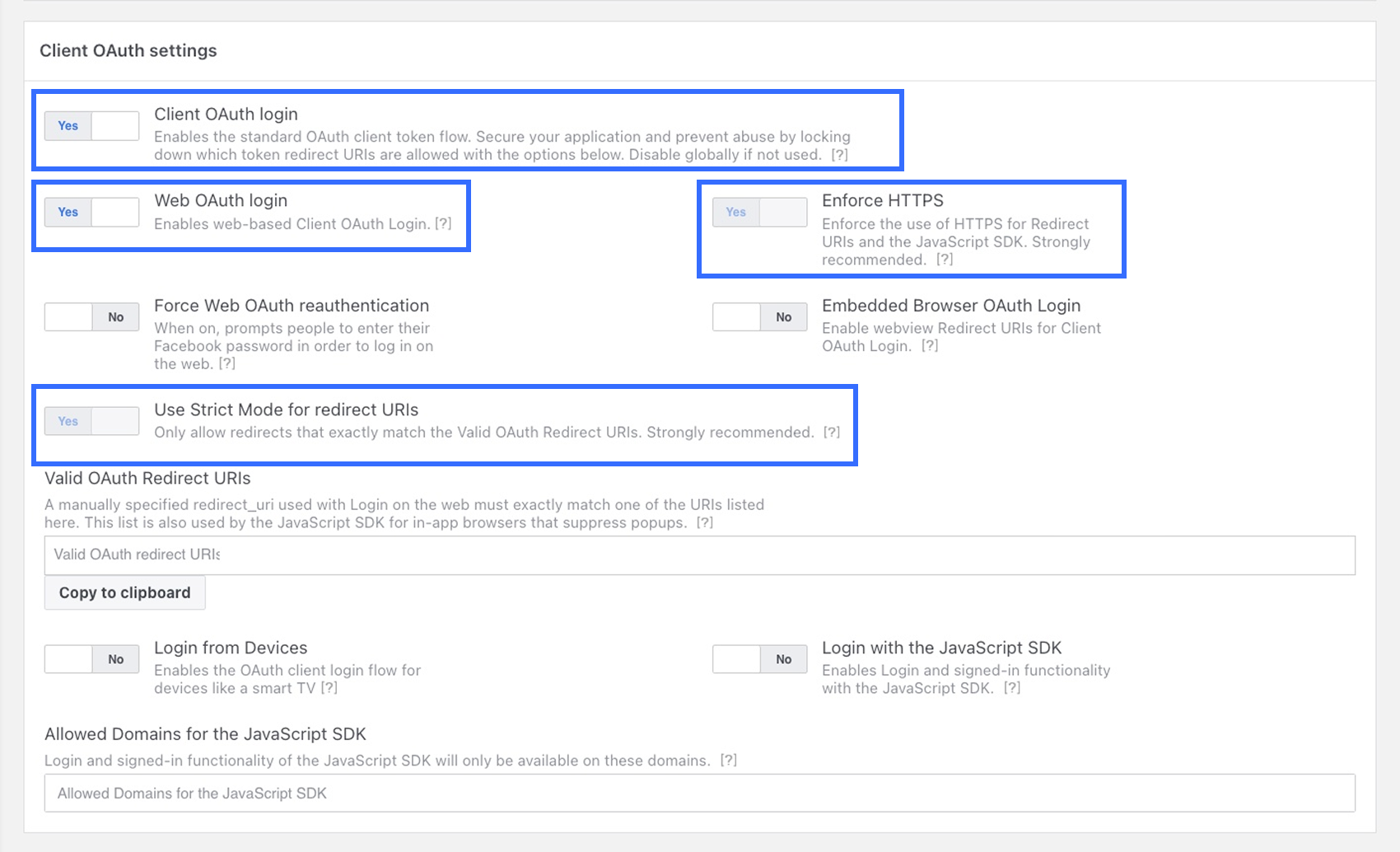Image resolution: width=1400 pixels, height=852 pixels.
Task: Toggle the Client OAuth login switch
Action: point(91,126)
